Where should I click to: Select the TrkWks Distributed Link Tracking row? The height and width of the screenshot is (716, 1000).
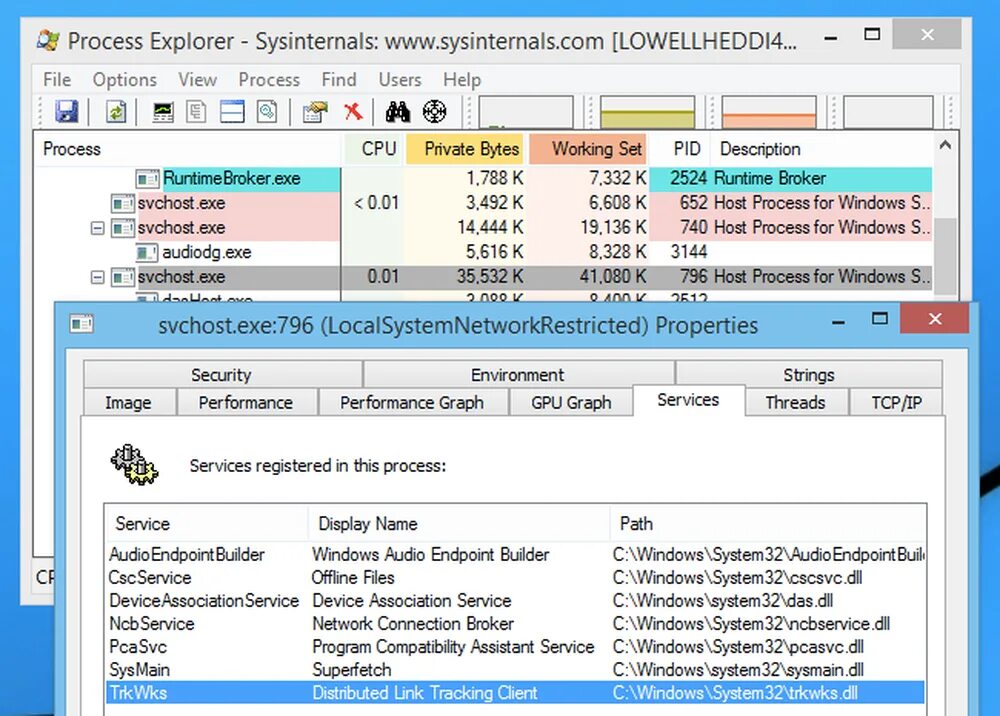[x=515, y=693]
